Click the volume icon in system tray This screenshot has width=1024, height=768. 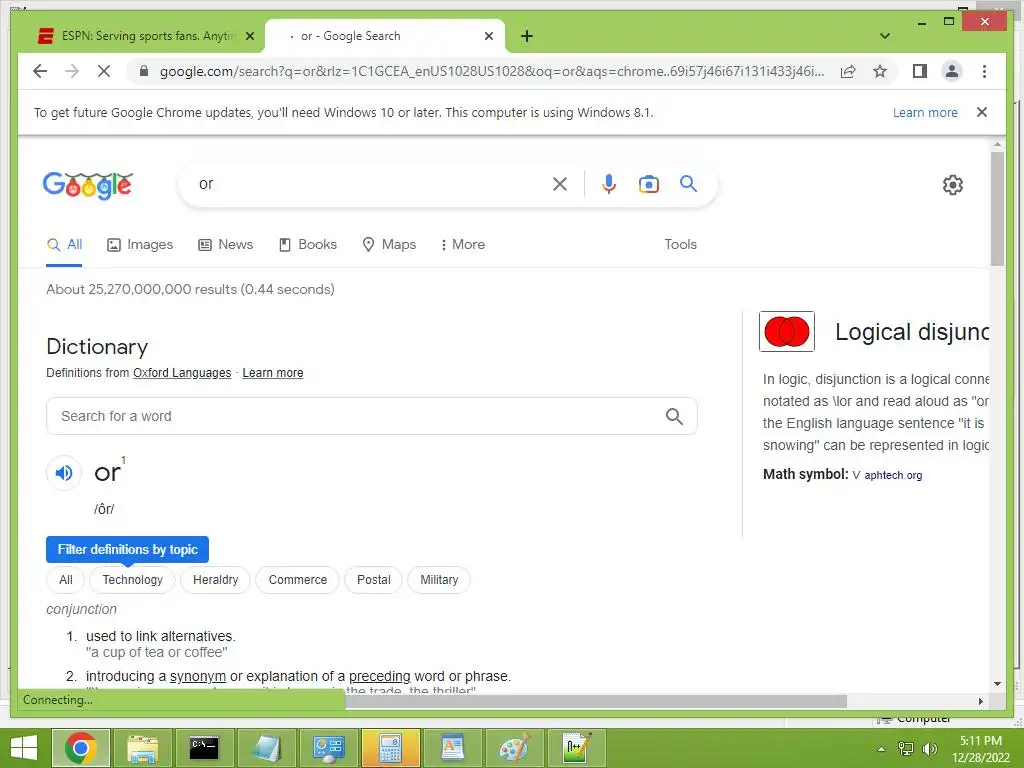point(929,748)
